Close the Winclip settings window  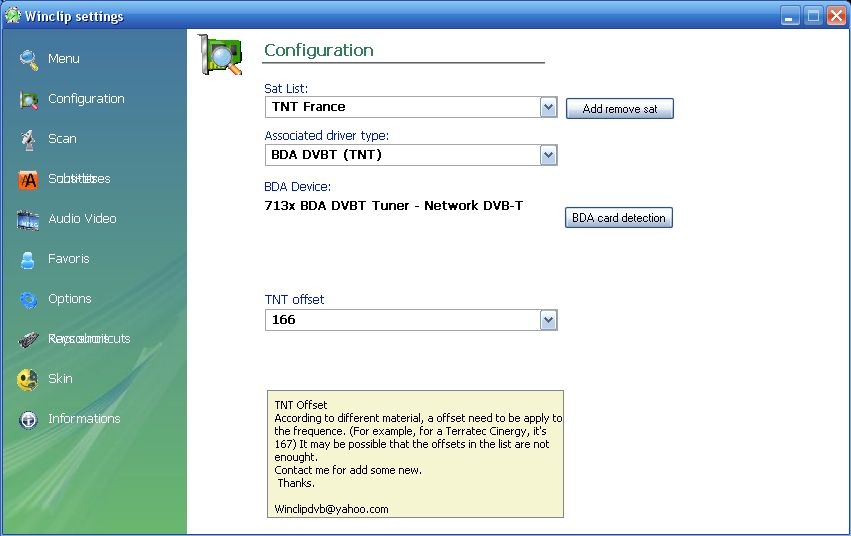(836, 16)
